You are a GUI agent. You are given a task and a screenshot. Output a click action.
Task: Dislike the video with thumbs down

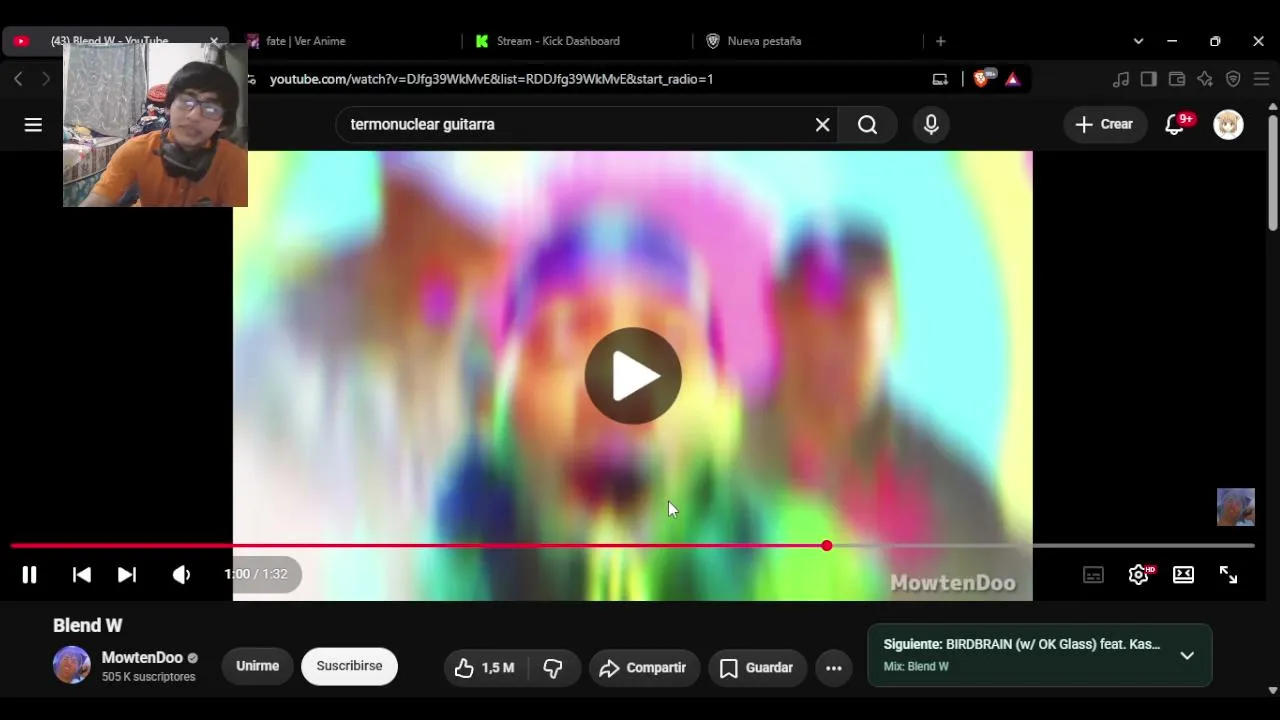[553, 668]
